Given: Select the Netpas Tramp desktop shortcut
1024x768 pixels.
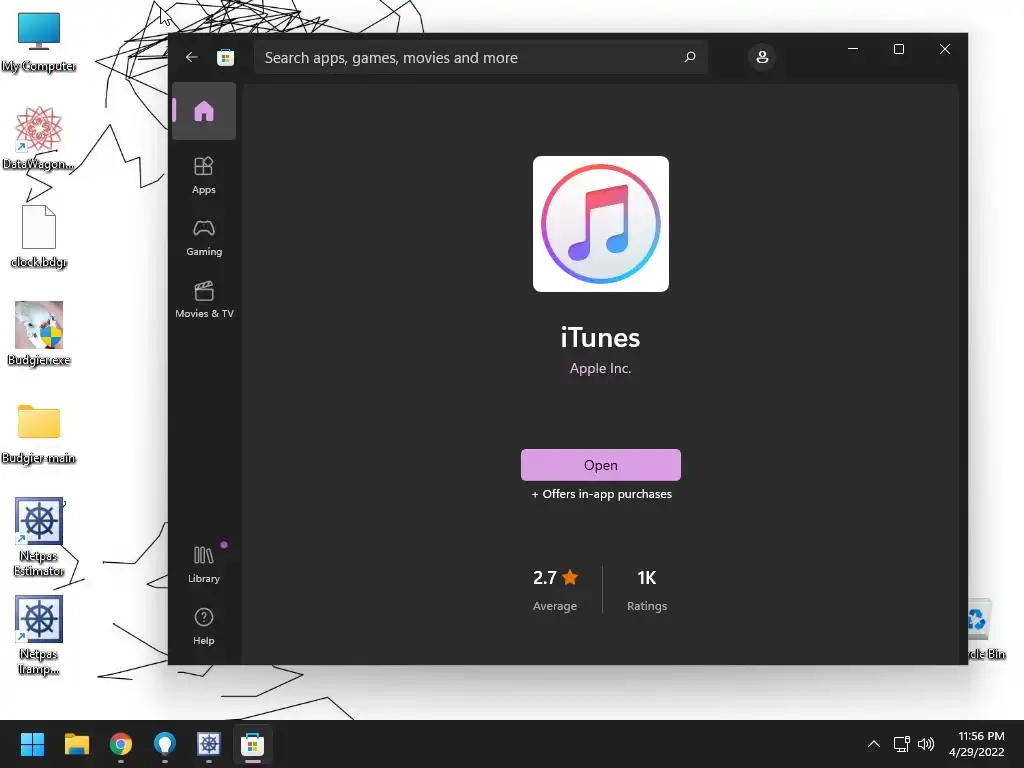Looking at the screenshot, I should point(39,635).
